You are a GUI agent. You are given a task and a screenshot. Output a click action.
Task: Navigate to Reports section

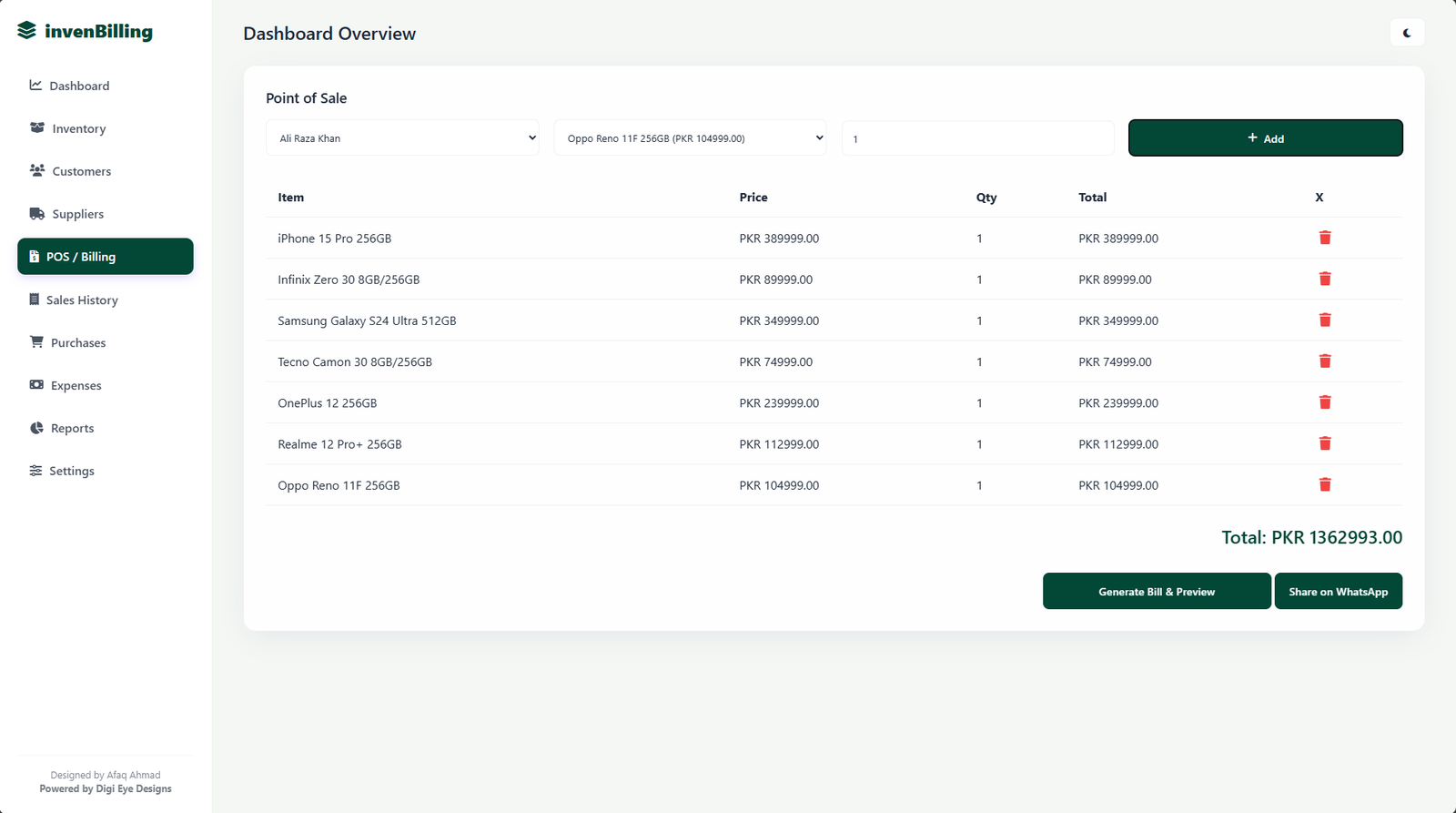click(72, 428)
